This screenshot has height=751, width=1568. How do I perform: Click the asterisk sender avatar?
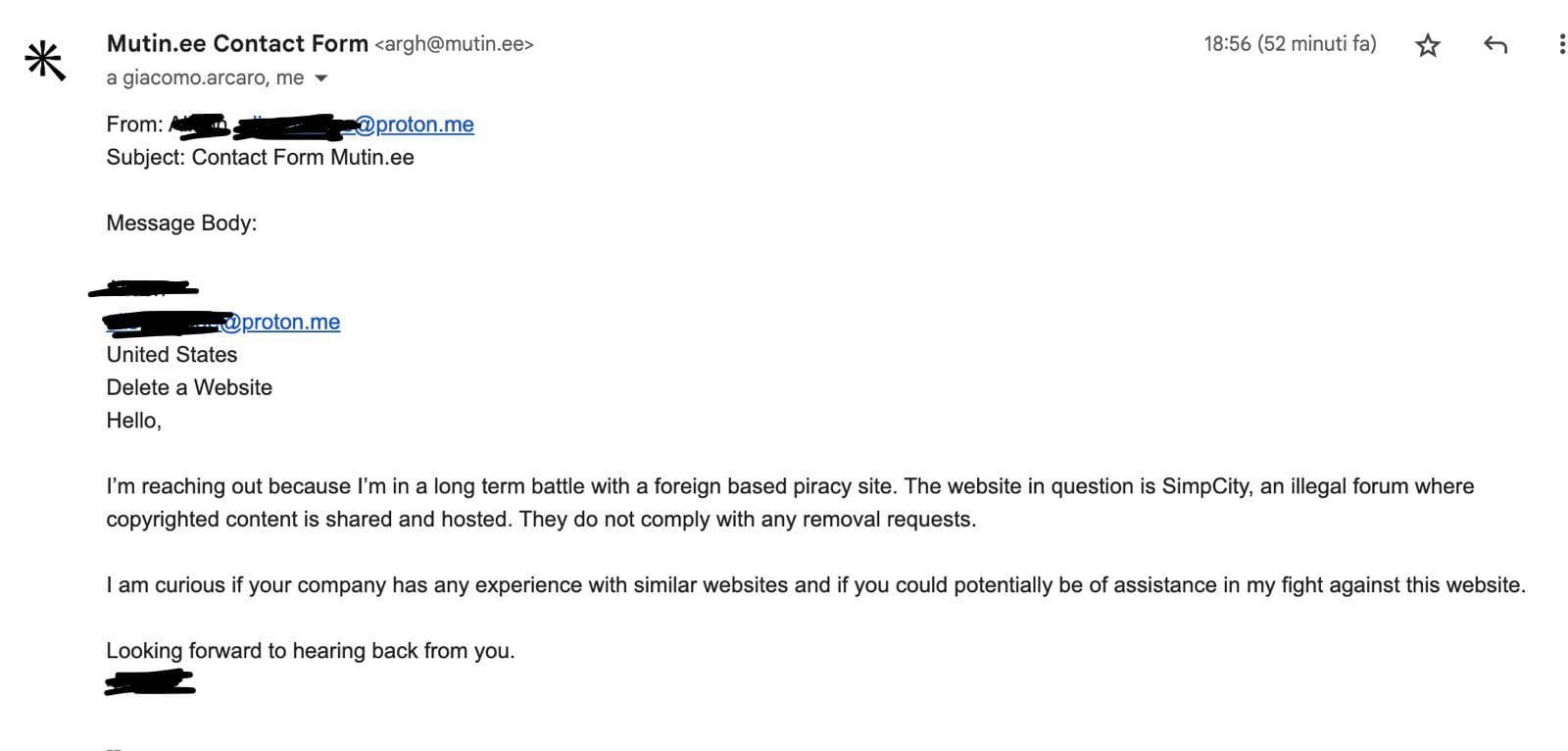[x=45, y=61]
